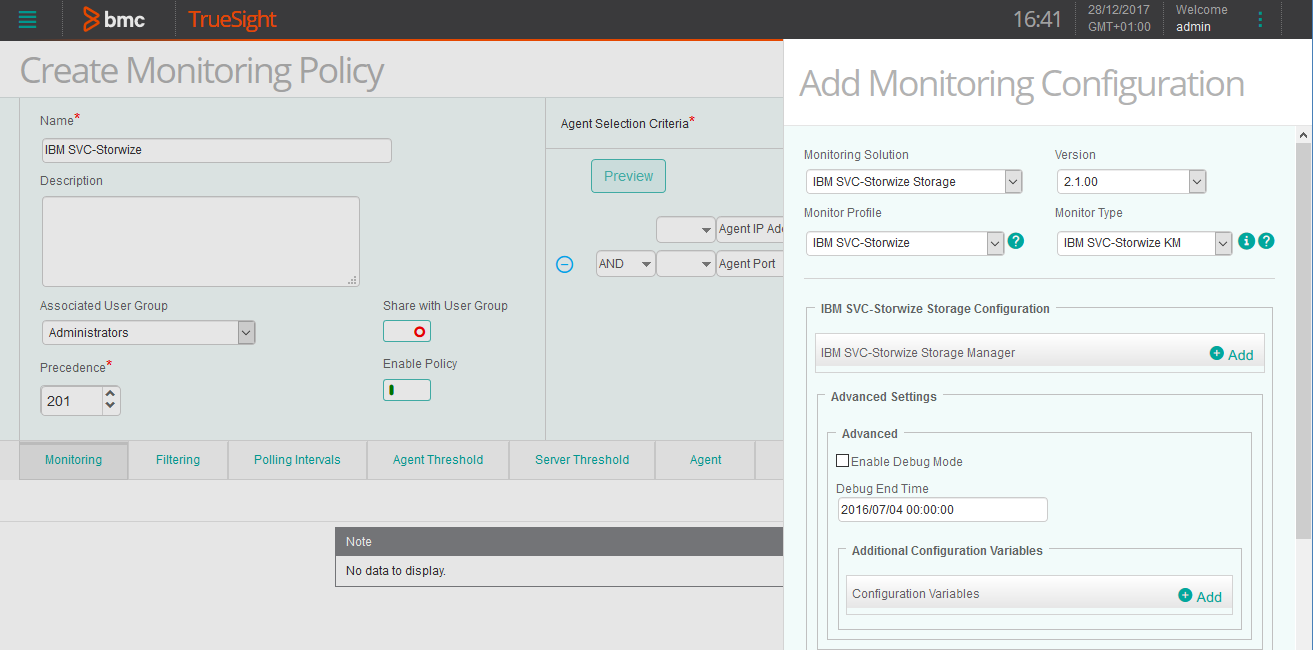Toggle the Enable Policy switch off
The height and width of the screenshot is (650, 1313).
point(406,390)
